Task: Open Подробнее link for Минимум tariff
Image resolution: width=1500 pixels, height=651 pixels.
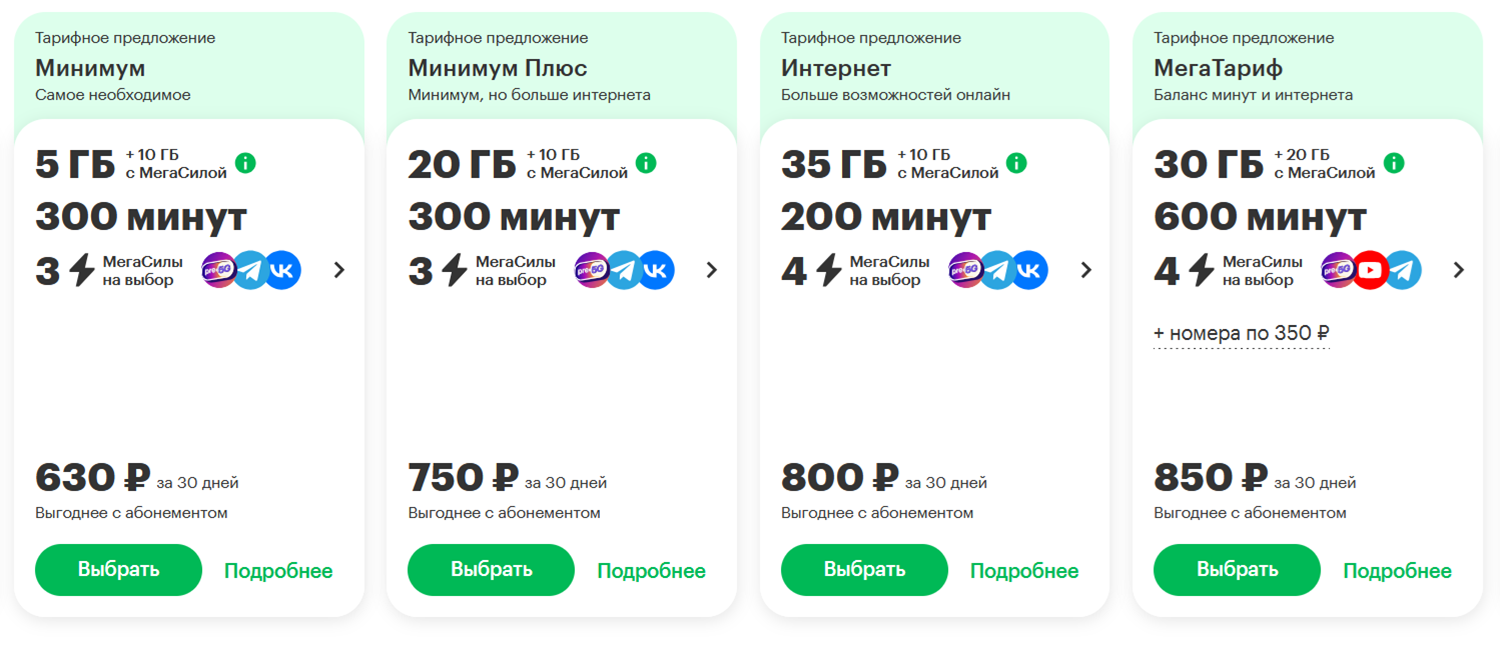Action: [278, 571]
